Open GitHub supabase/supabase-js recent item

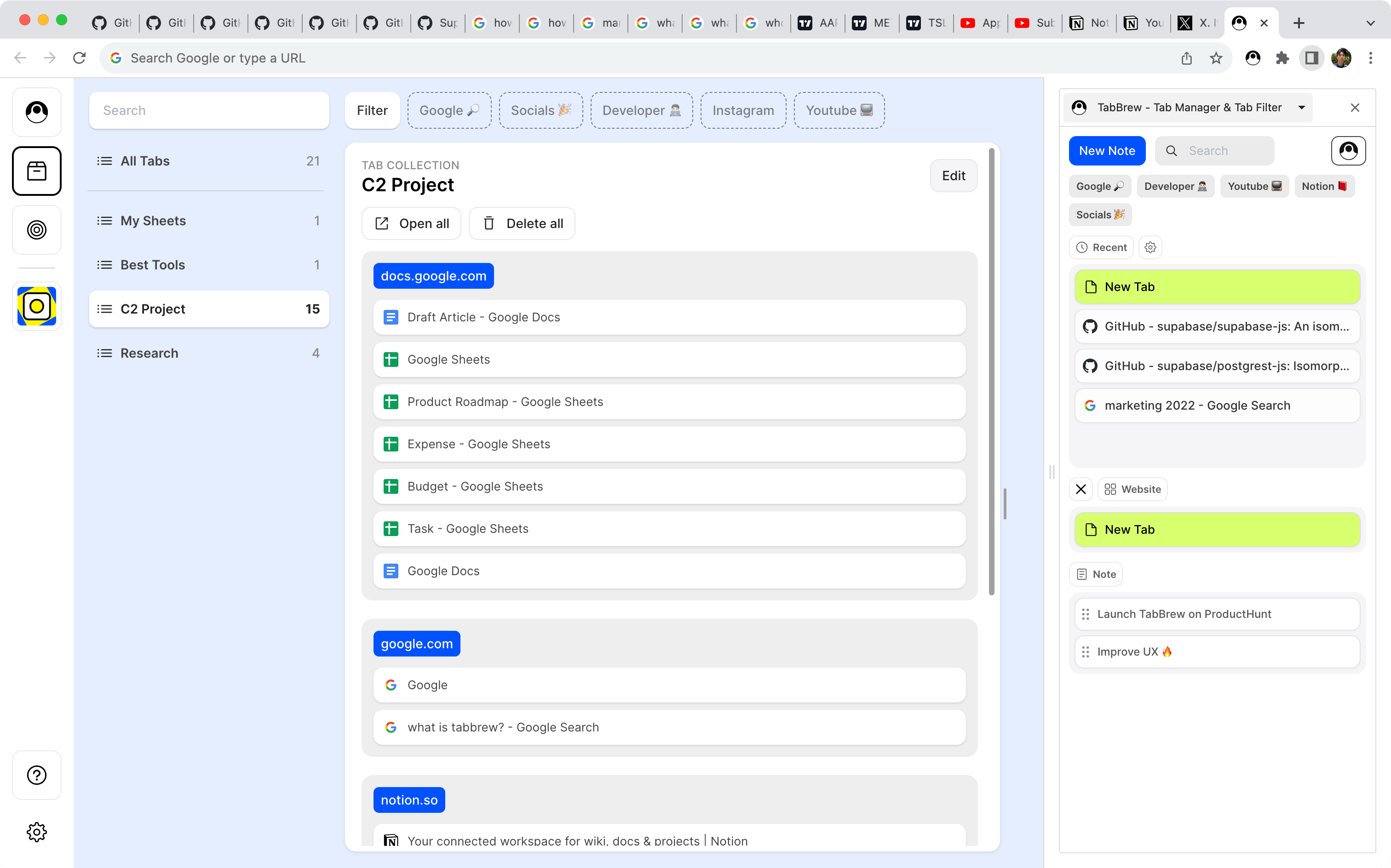click(1217, 326)
